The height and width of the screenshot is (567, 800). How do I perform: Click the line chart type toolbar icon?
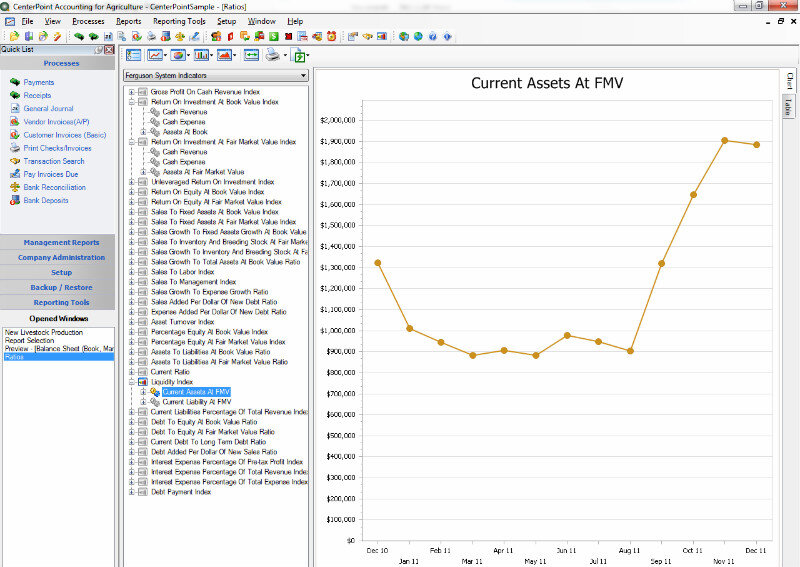tap(155, 55)
